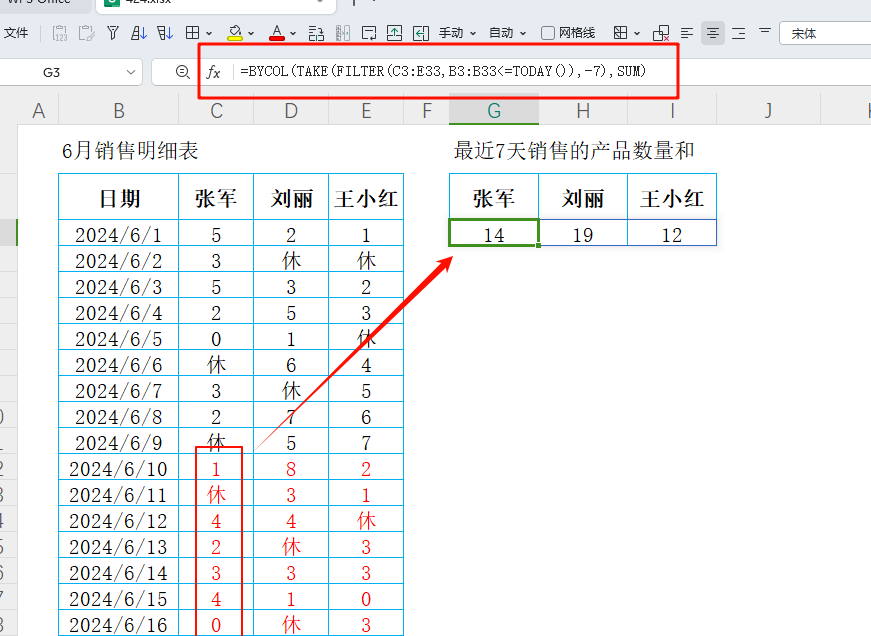871x636 pixels.
Task: Click the 日期 header cell
Action: (x=119, y=197)
